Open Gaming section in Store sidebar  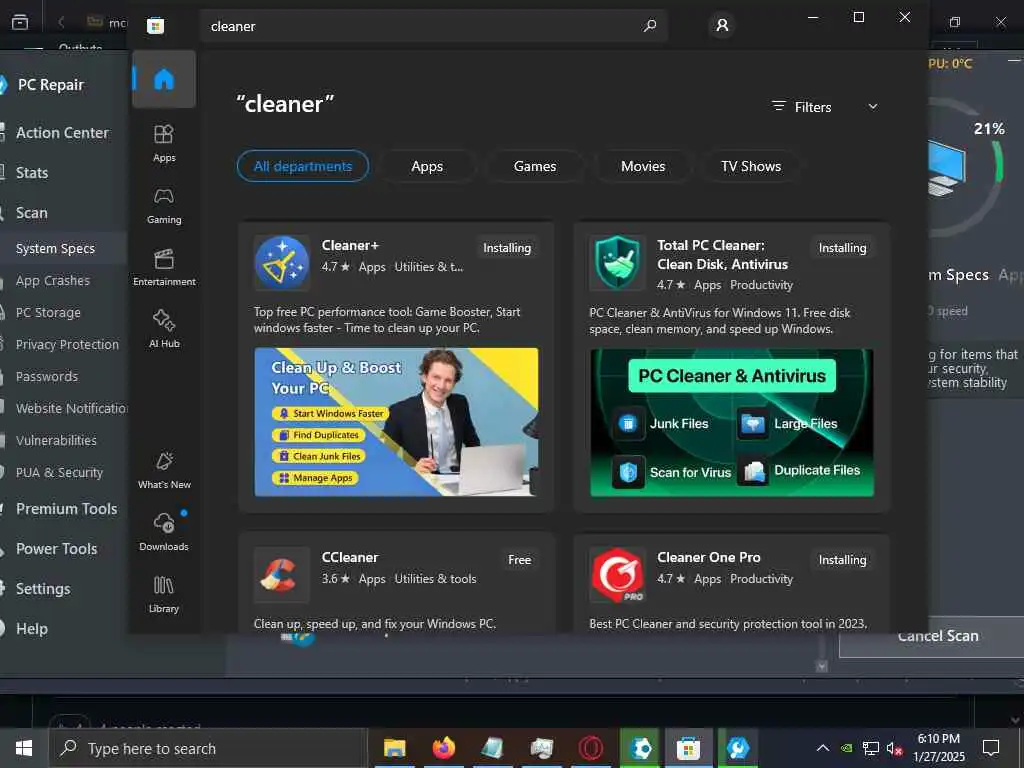(x=164, y=205)
